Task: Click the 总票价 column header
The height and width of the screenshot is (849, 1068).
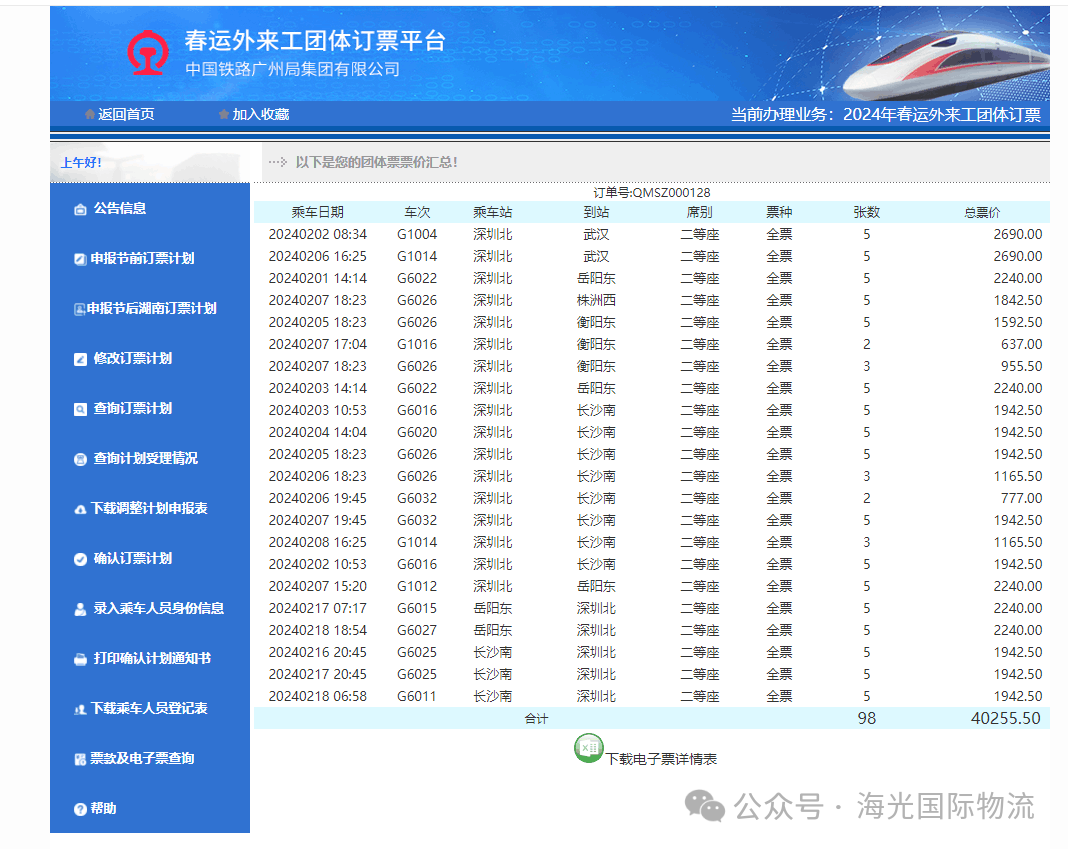Action: [981, 212]
